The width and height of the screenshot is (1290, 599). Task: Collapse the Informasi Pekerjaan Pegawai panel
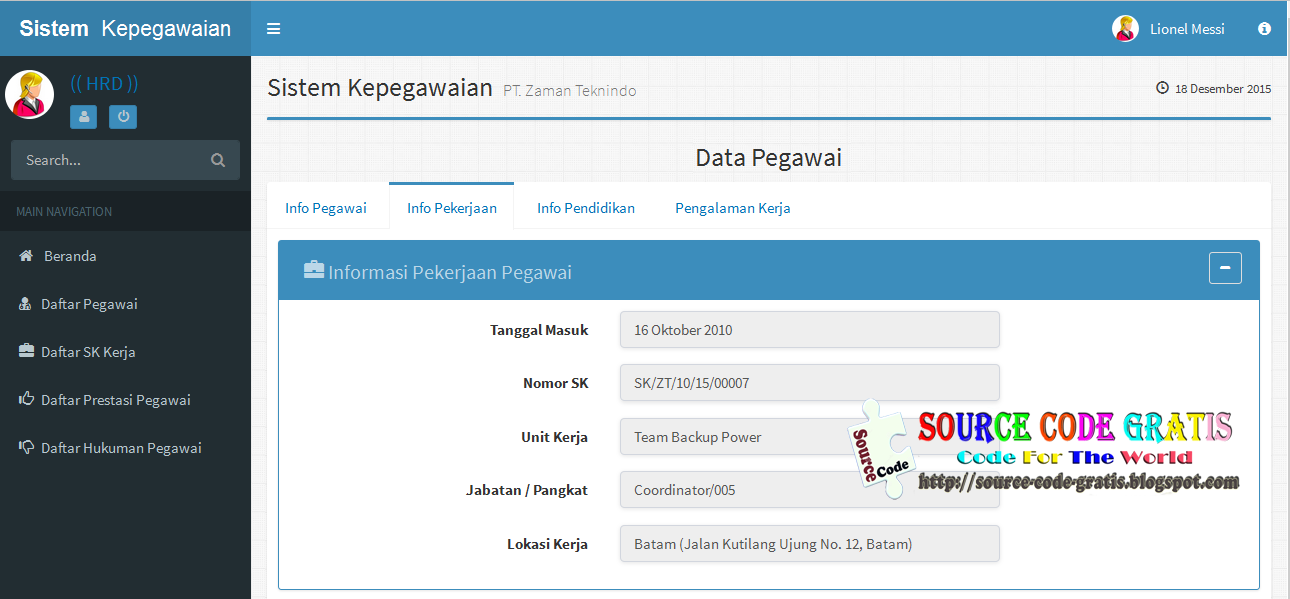(1225, 268)
